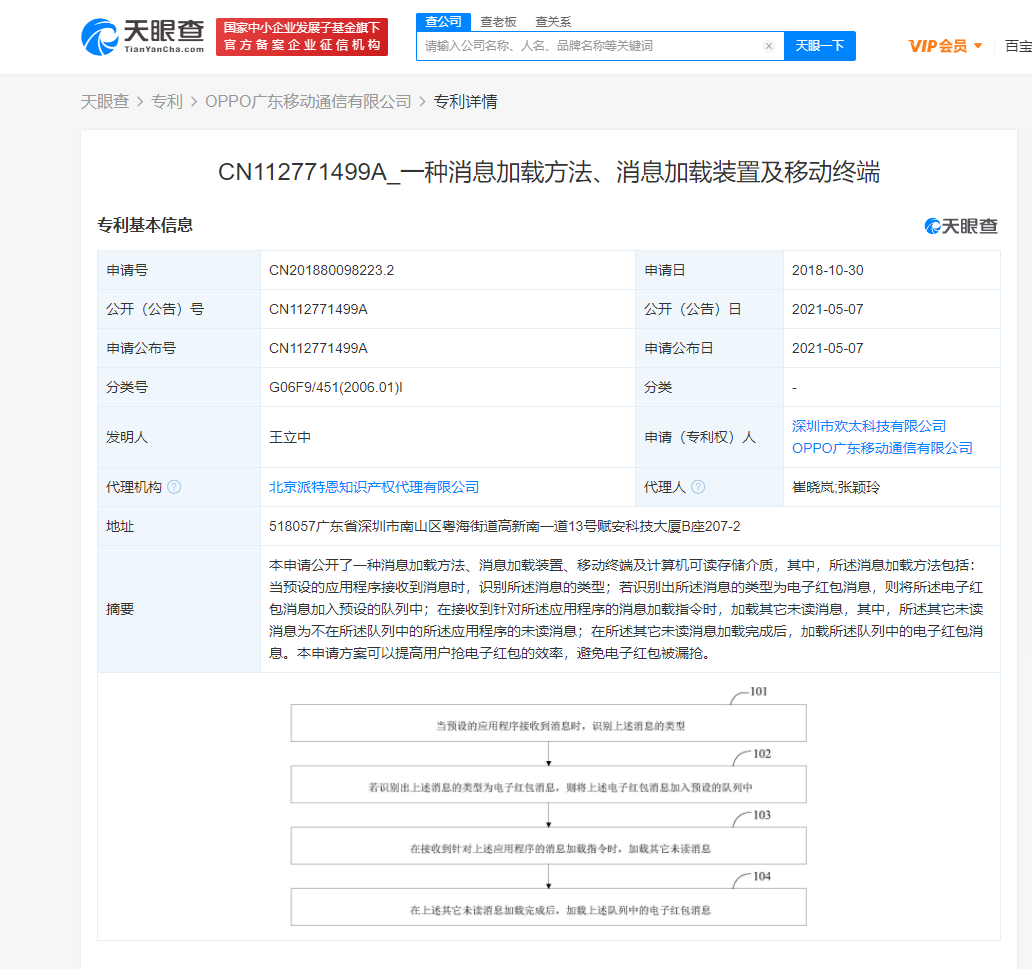Click the 专利基本信息 section heading
The height and width of the screenshot is (969, 1032).
coord(145,225)
